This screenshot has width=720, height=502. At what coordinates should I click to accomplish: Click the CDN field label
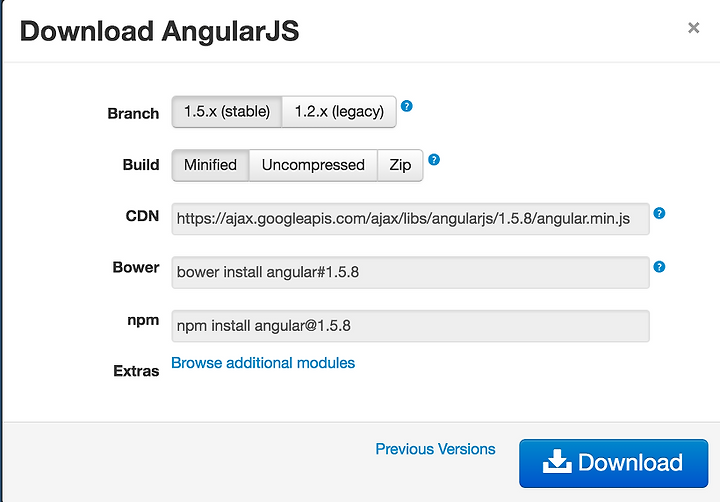[142, 216]
